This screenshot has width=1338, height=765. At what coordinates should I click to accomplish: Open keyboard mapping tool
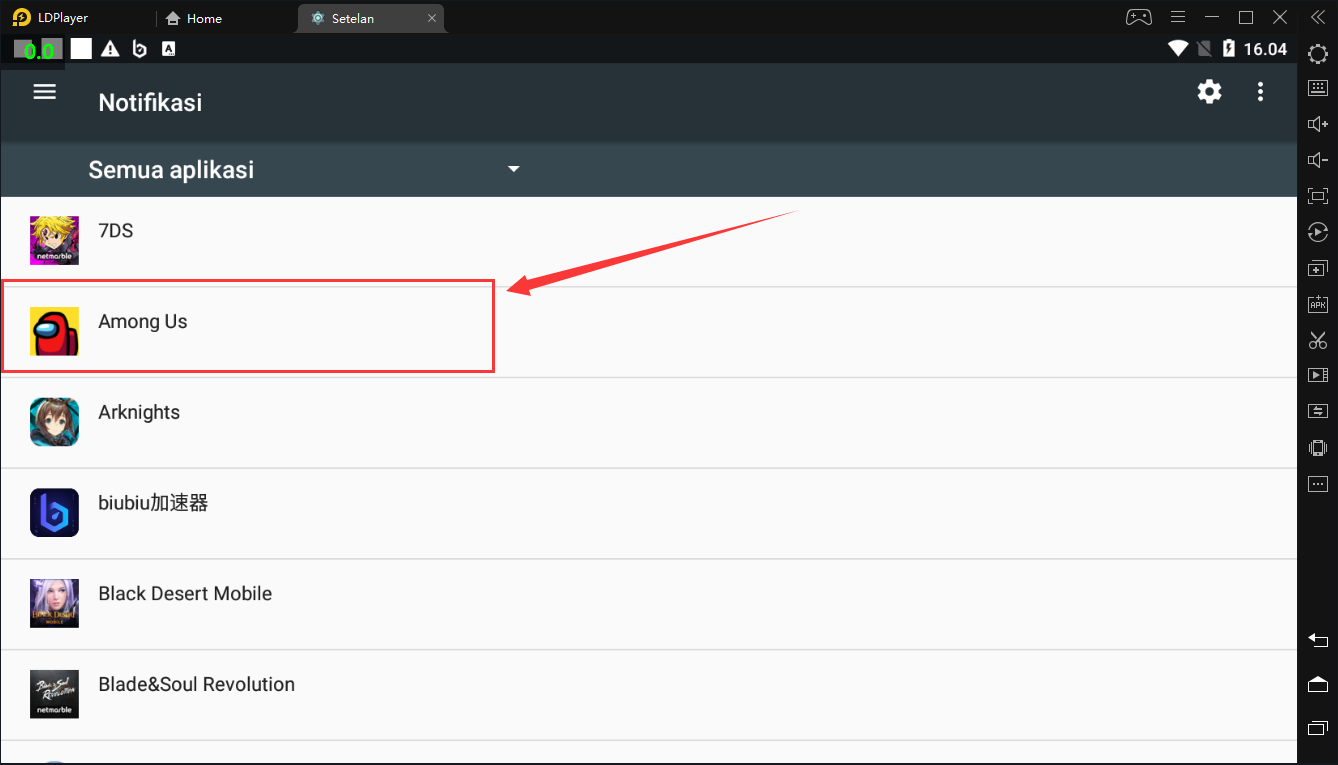[x=1318, y=89]
